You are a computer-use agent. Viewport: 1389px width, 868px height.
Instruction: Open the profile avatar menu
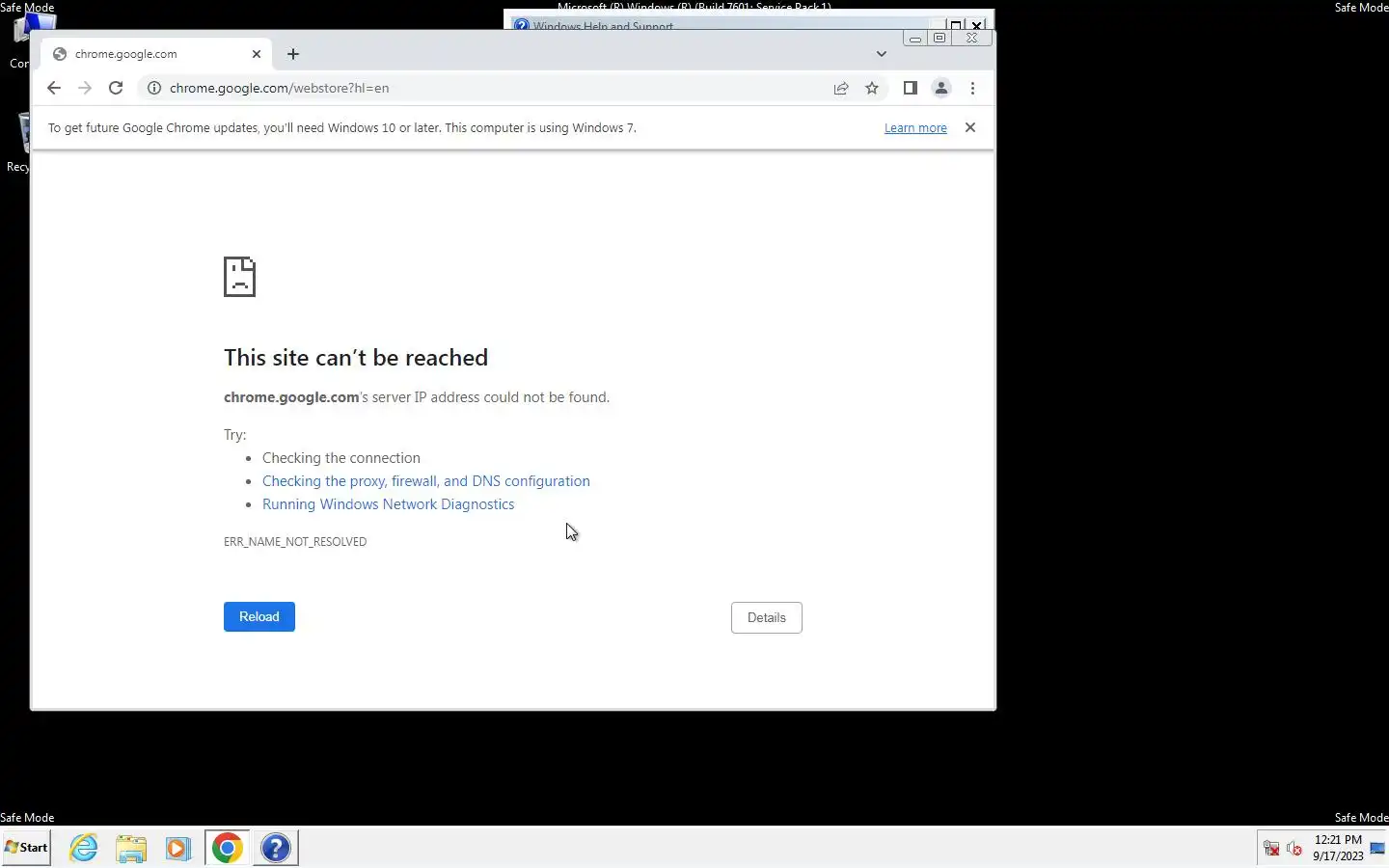click(941, 88)
